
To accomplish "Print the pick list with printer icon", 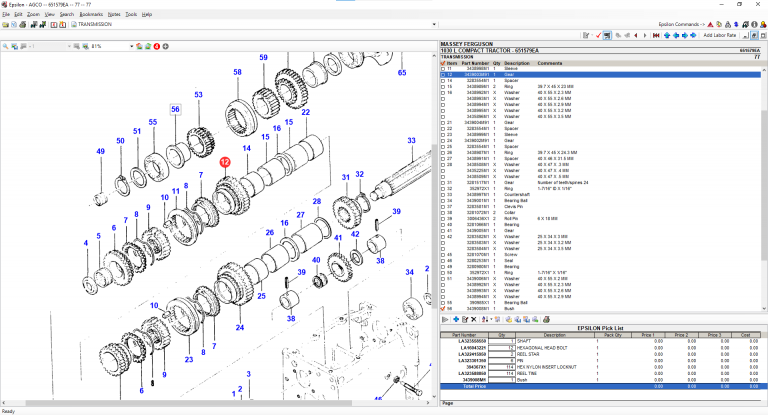I will coord(545,319).
